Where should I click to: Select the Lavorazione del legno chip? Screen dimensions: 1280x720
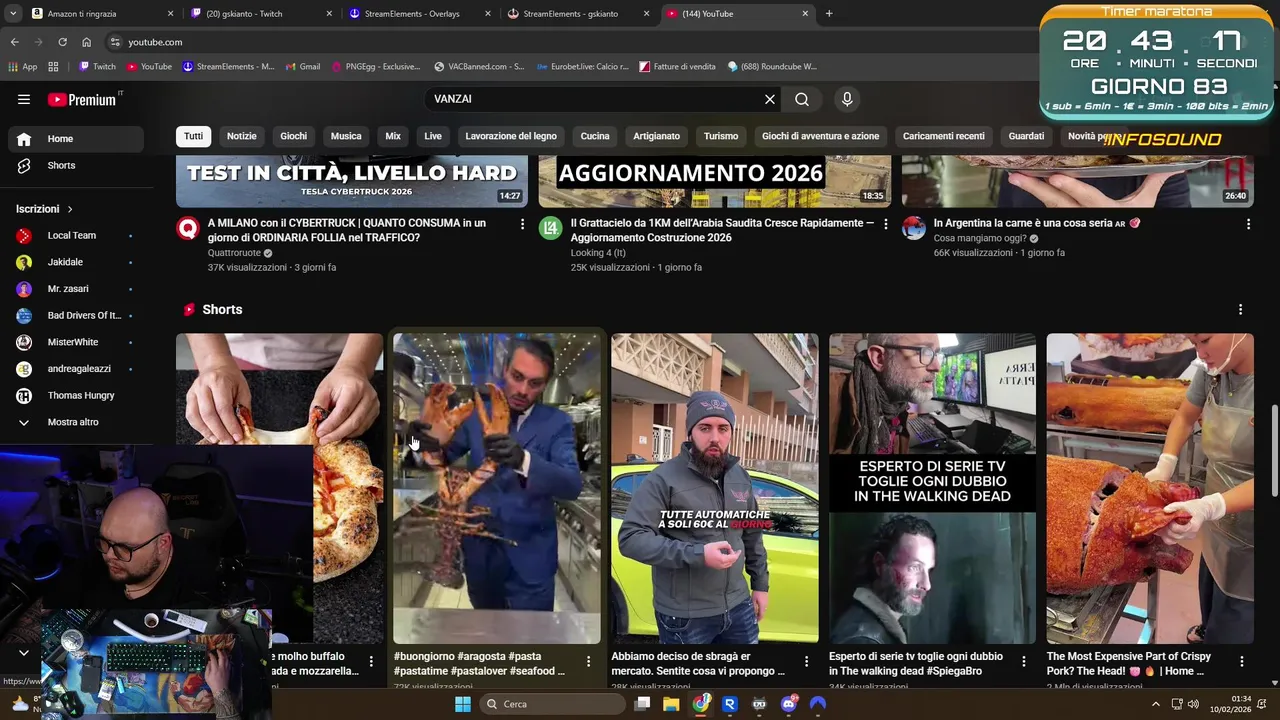pyautogui.click(x=511, y=136)
